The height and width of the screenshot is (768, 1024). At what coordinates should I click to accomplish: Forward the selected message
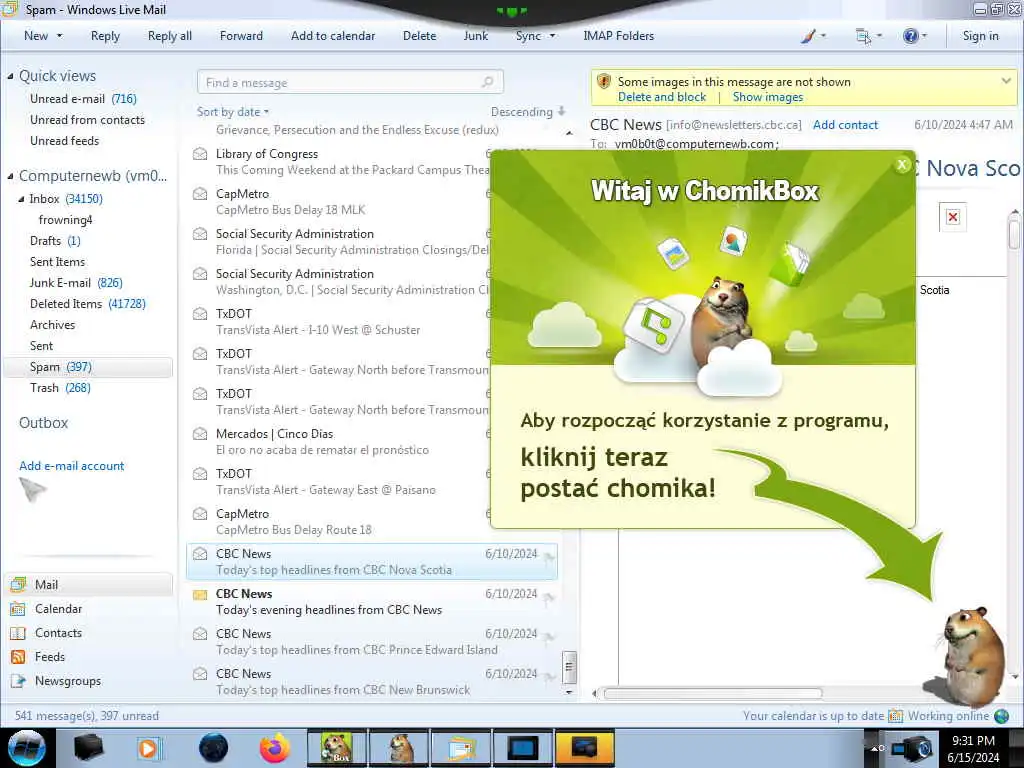241,36
